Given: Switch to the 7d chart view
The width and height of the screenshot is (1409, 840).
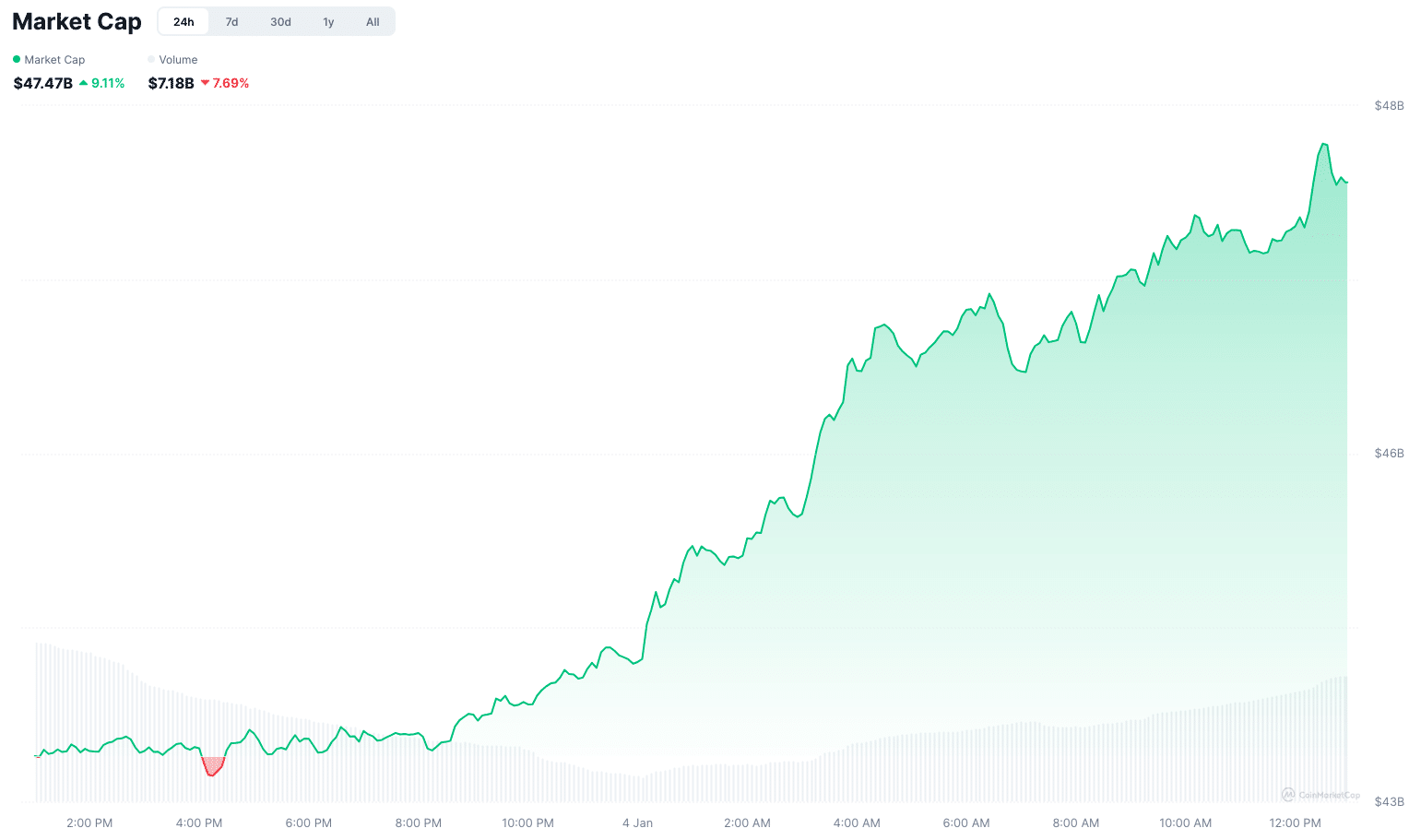Looking at the screenshot, I should coord(231,21).
